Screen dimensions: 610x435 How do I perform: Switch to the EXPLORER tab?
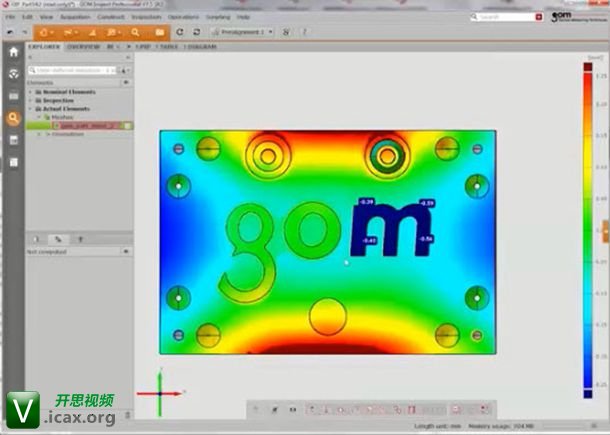tap(44, 47)
